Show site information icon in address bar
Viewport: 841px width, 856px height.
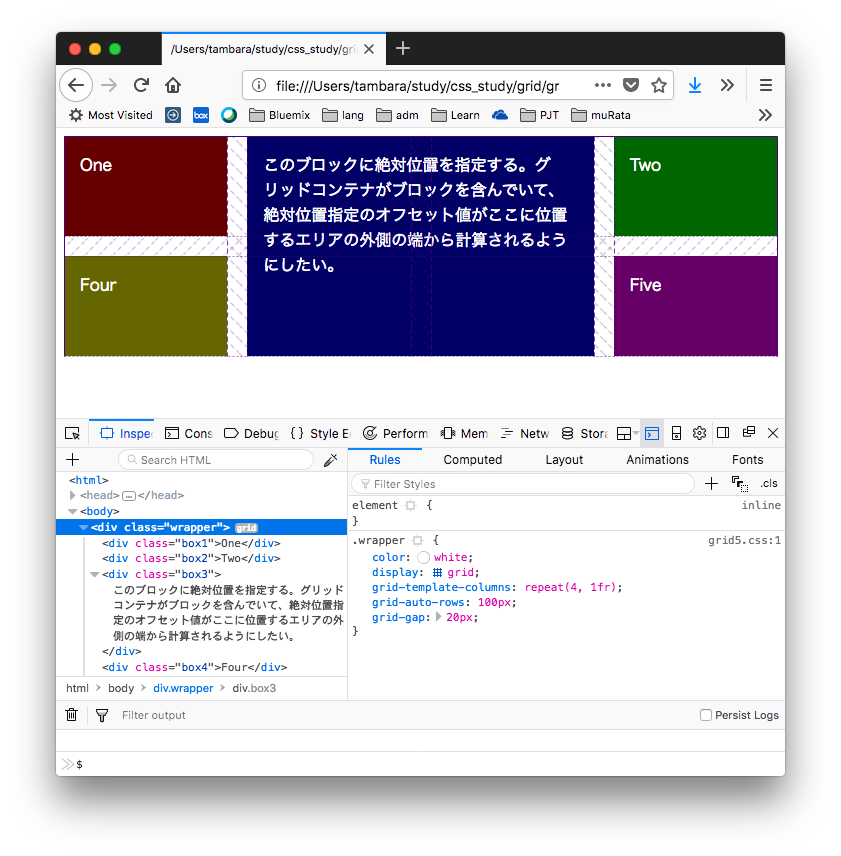pyautogui.click(x=259, y=85)
